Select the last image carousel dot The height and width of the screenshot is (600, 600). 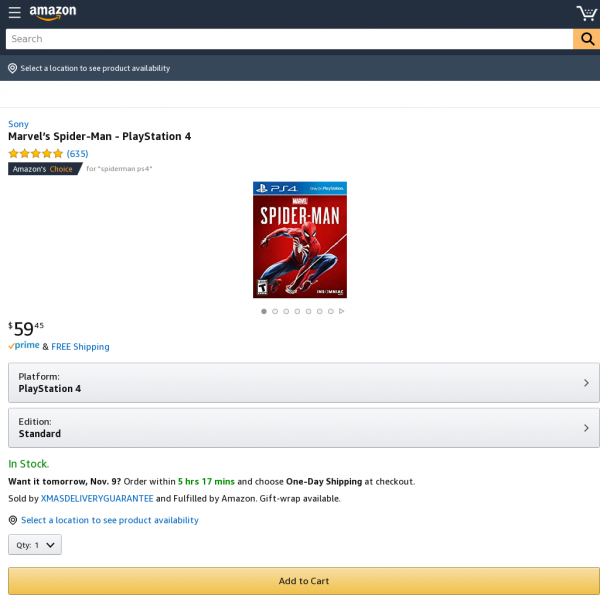[331, 311]
